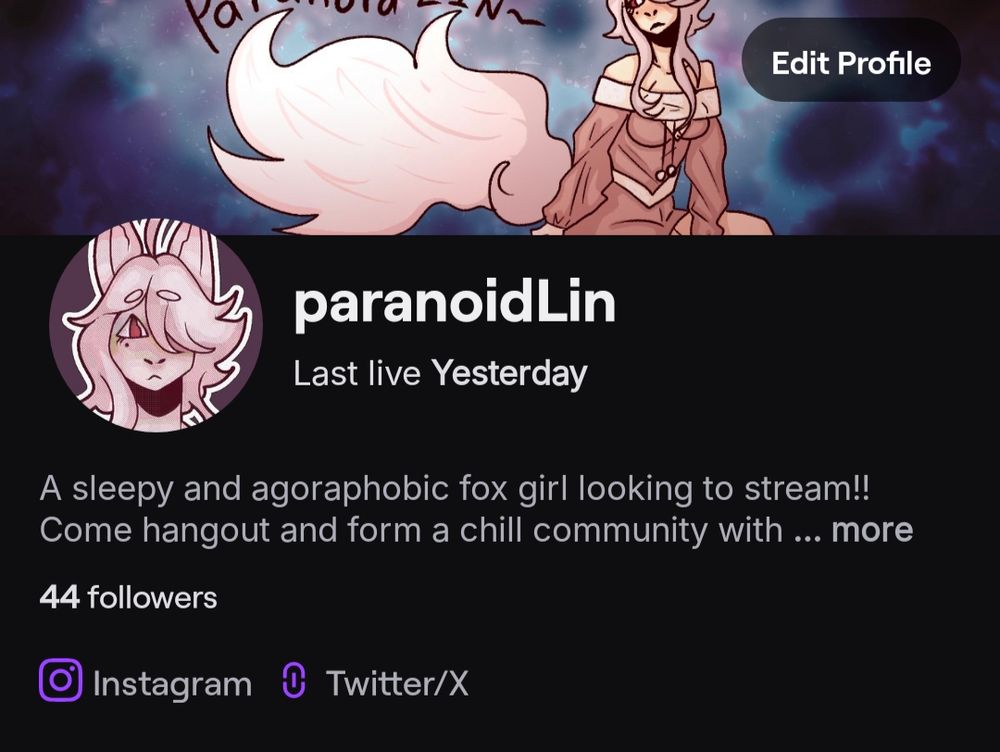Click the bold '44' follower count number
This screenshot has width=1000, height=752.
[x=59, y=598]
